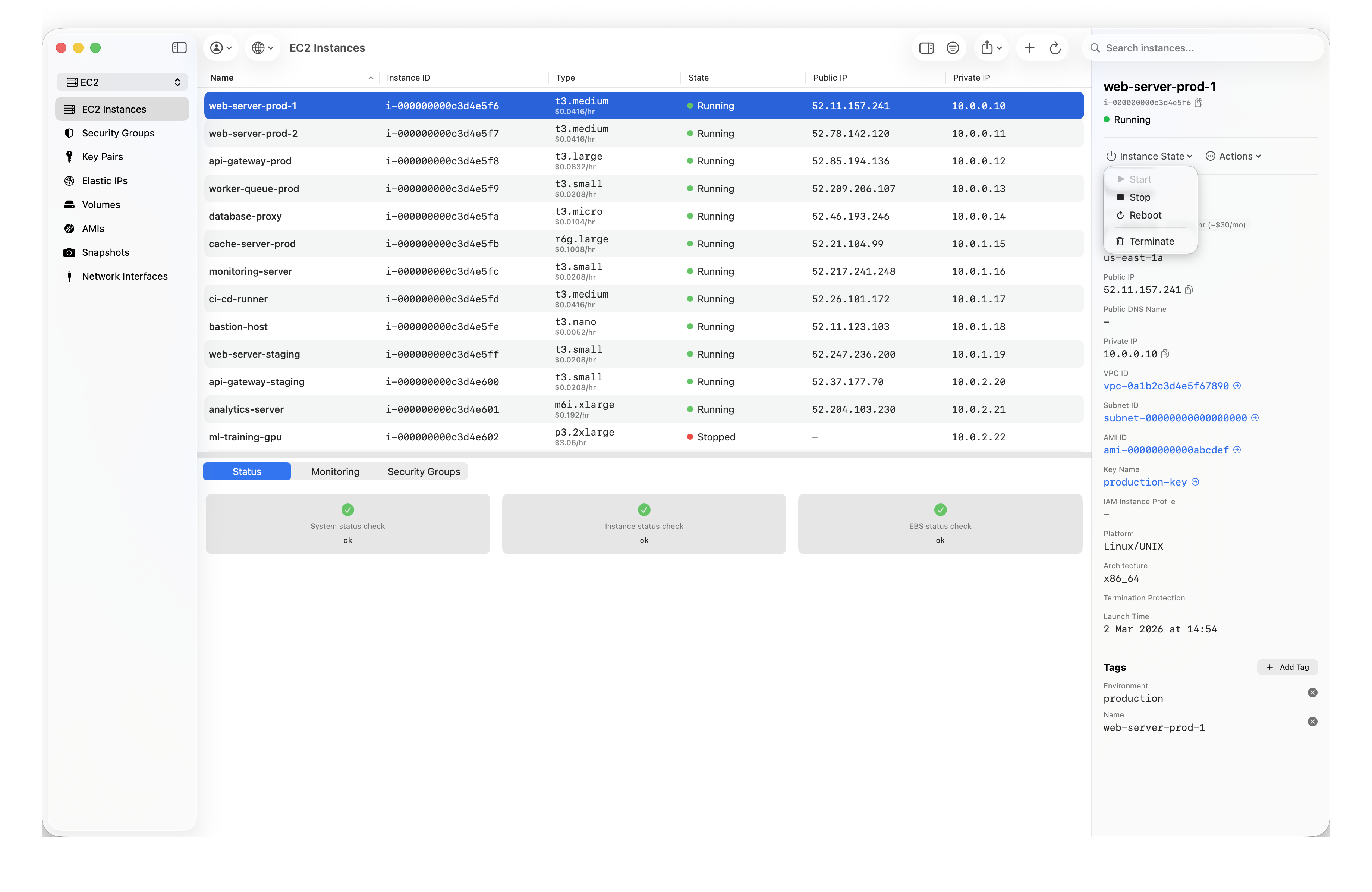Open the VPC ID link
Screen dimensions: 1372x892
coord(1165,386)
